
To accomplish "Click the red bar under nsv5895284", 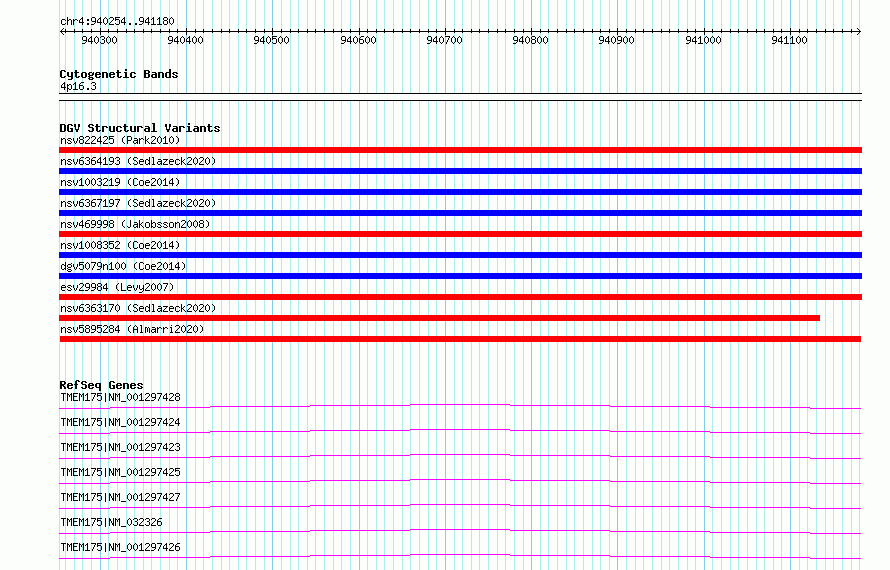I will coord(460,339).
